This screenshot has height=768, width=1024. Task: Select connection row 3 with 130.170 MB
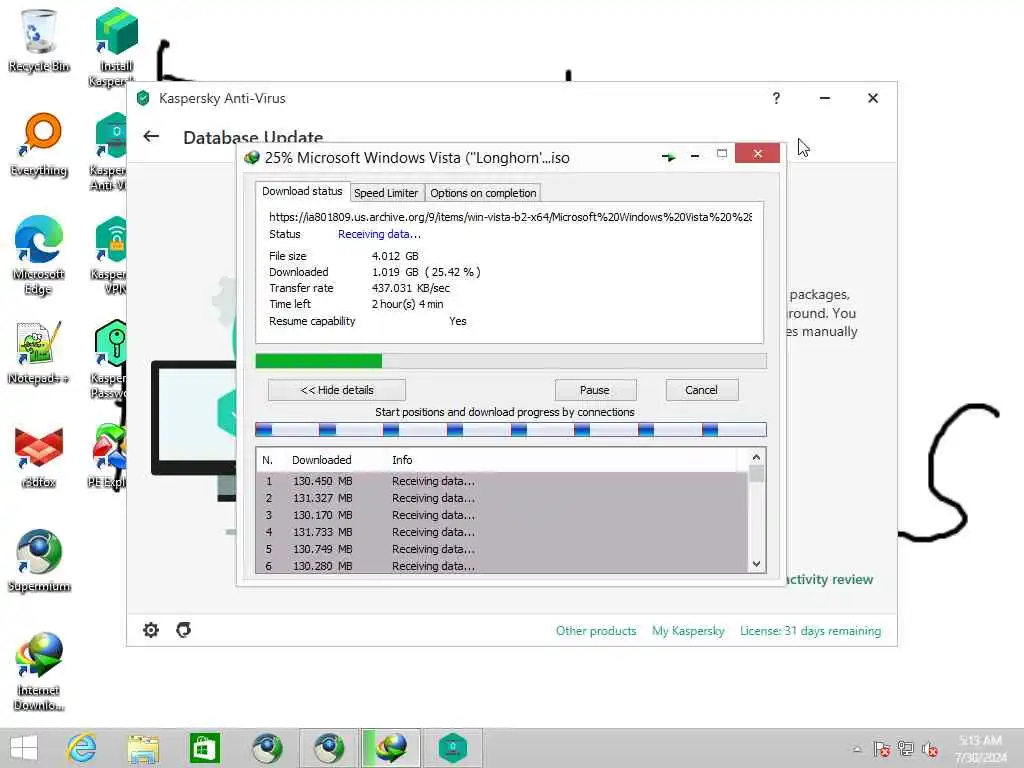click(502, 515)
